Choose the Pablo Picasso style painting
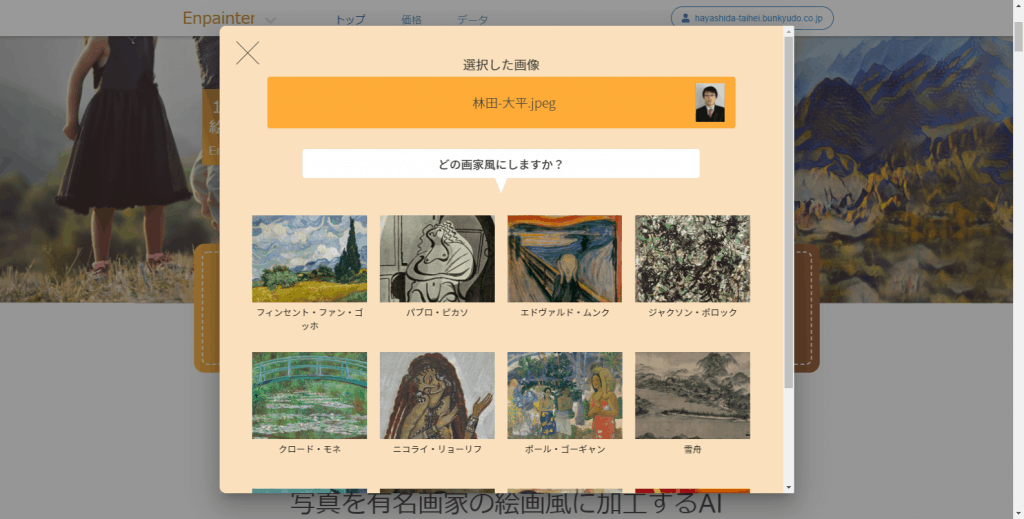Screen dimensions: 1024x519 coord(437,259)
